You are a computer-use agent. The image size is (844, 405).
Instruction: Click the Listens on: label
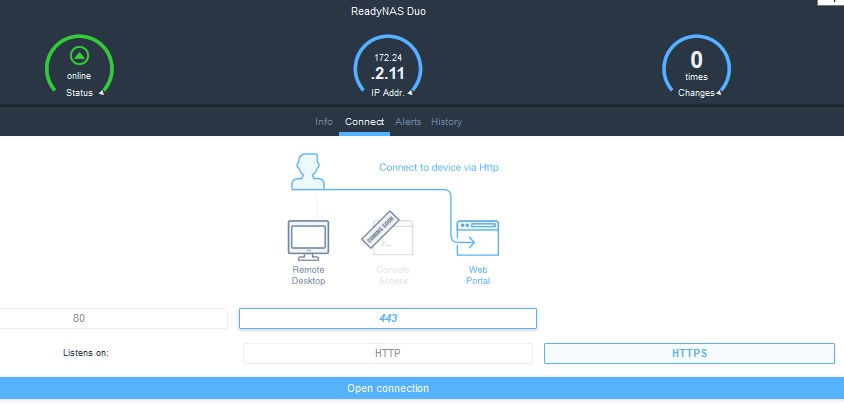pos(86,353)
